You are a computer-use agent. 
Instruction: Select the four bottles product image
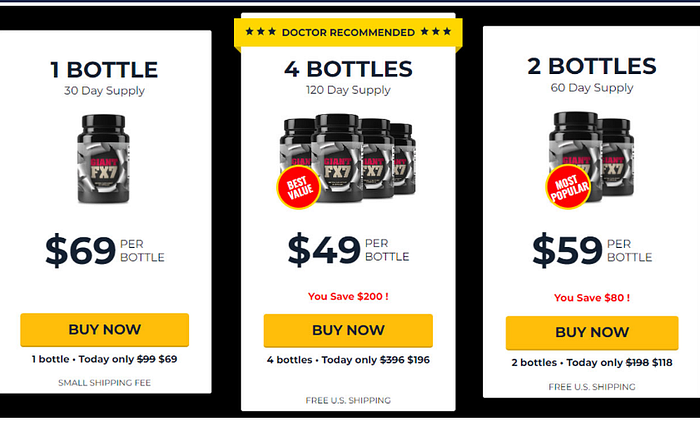pyautogui.click(x=348, y=159)
